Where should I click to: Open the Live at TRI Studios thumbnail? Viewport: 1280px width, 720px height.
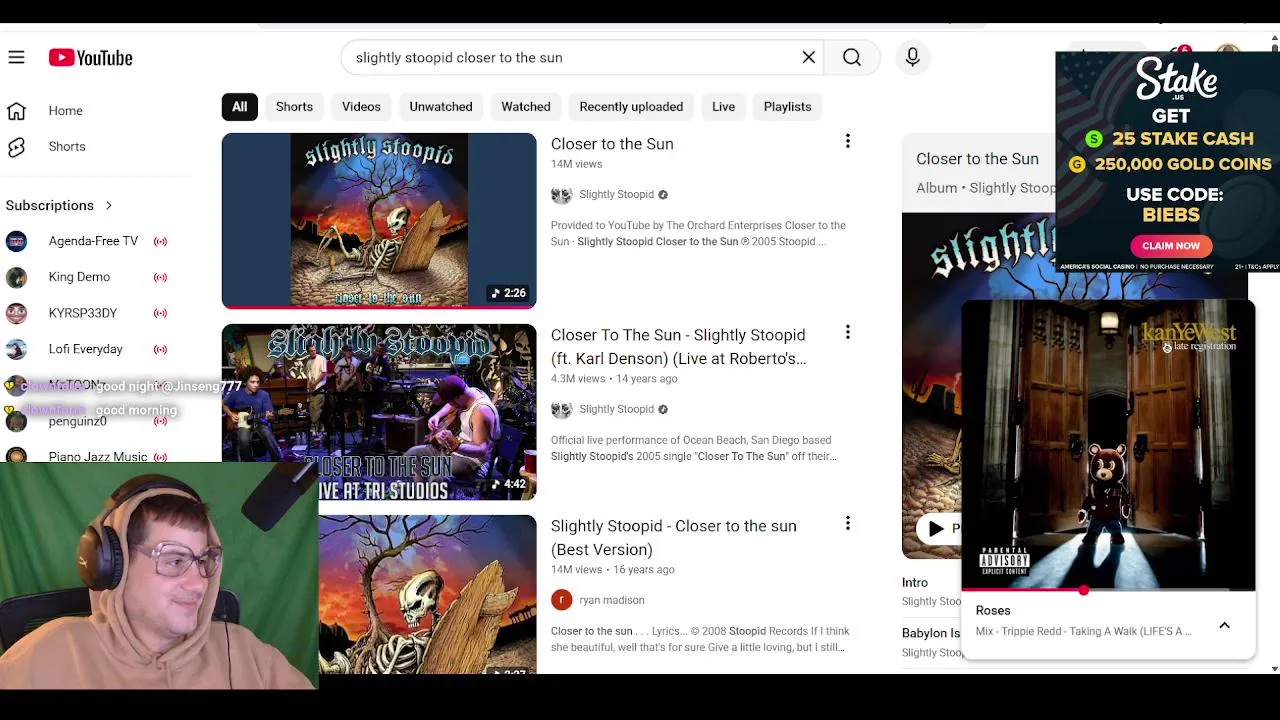click(379, 412)
